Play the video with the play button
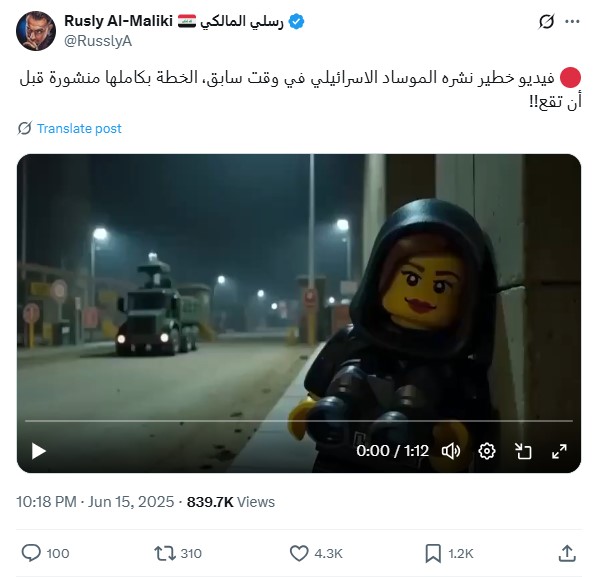The image size is (598, 577). coord(39,451)
